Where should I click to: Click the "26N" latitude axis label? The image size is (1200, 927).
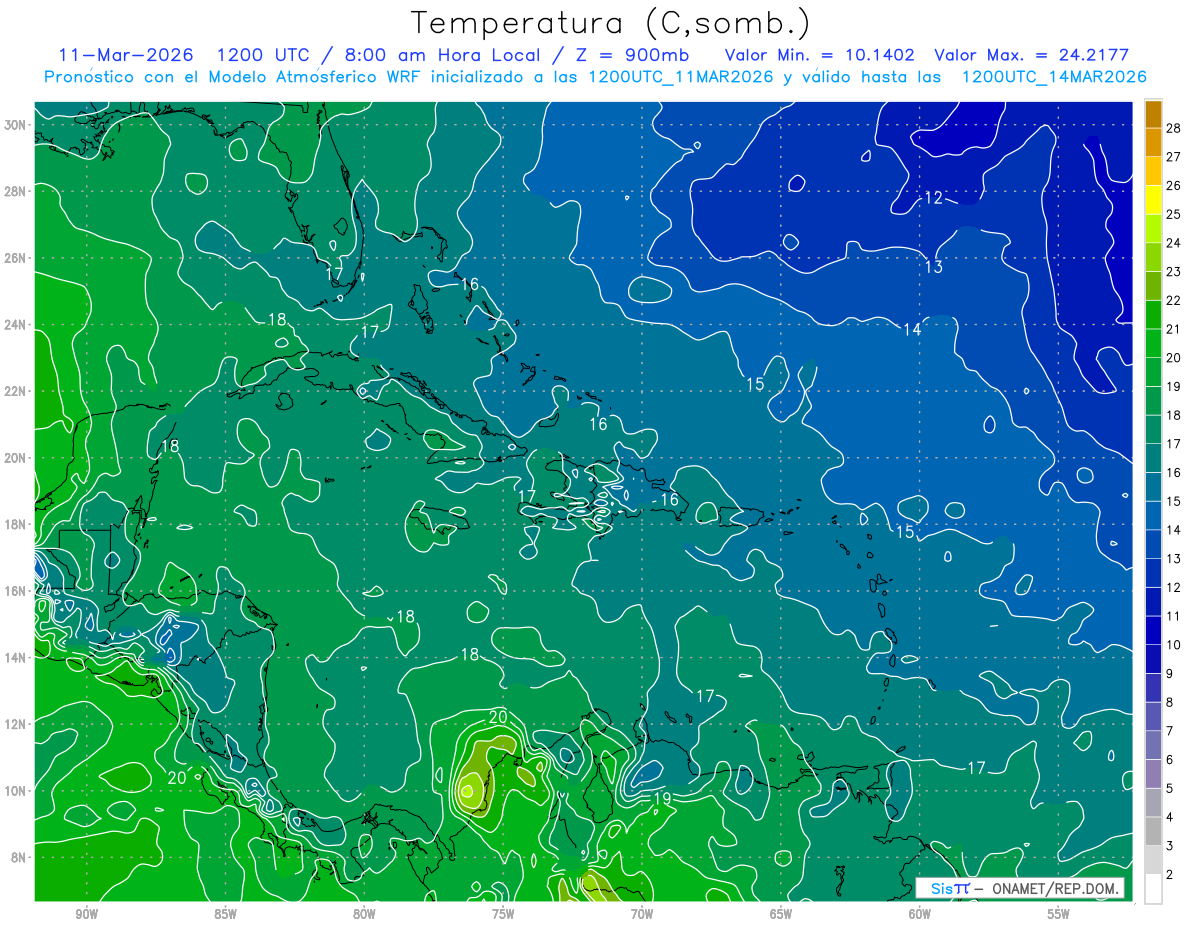tap(17, 258)
